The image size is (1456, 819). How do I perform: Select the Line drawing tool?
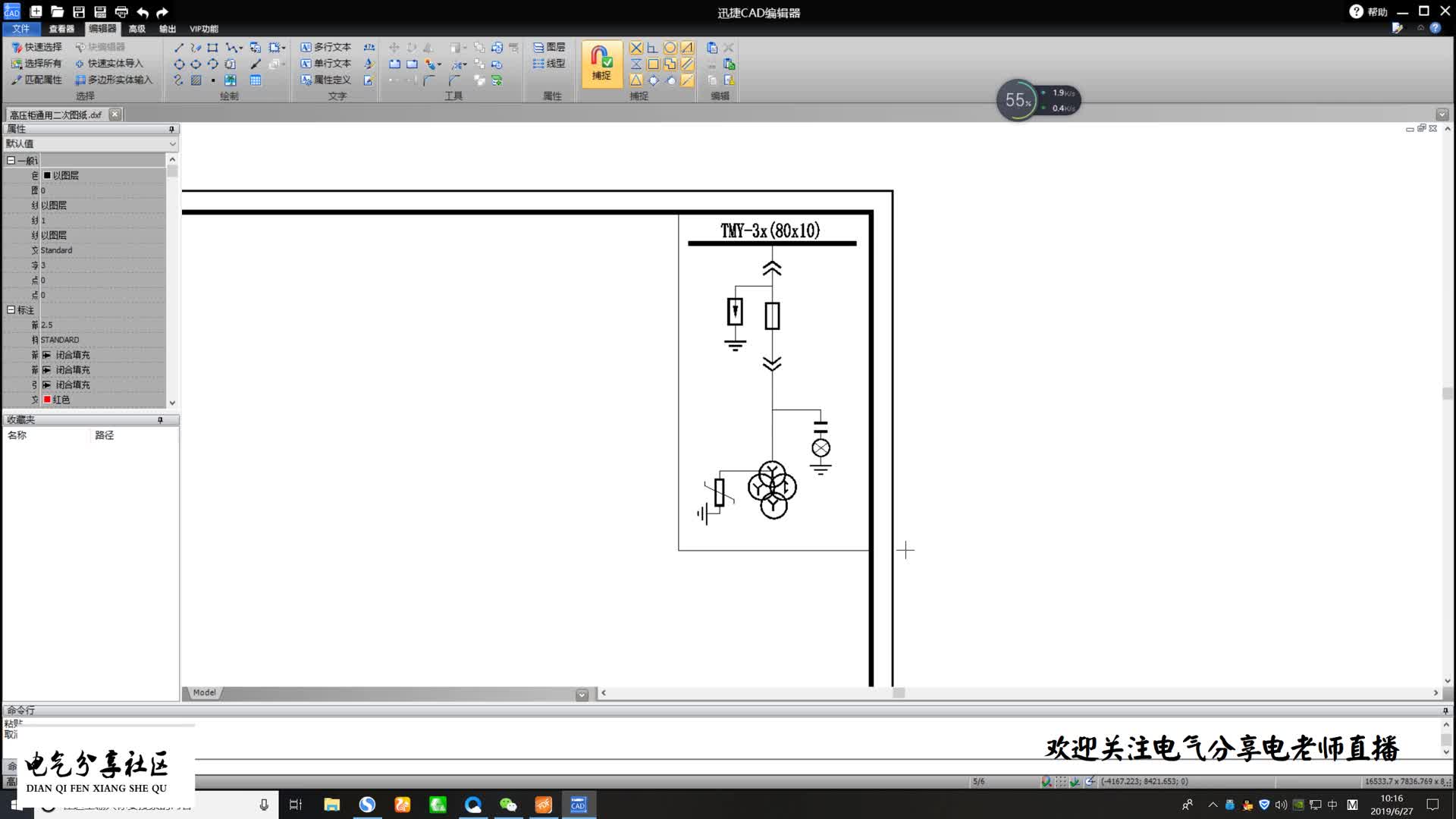pyautogui.click(x=179, y=47)
